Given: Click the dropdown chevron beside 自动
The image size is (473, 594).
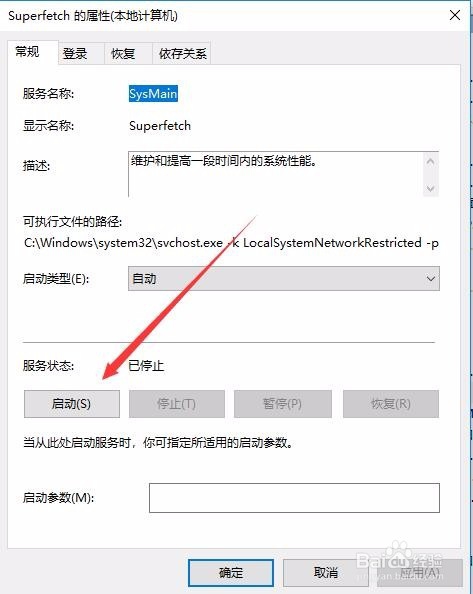Looking at the screenshot, I should pos(430,279).
